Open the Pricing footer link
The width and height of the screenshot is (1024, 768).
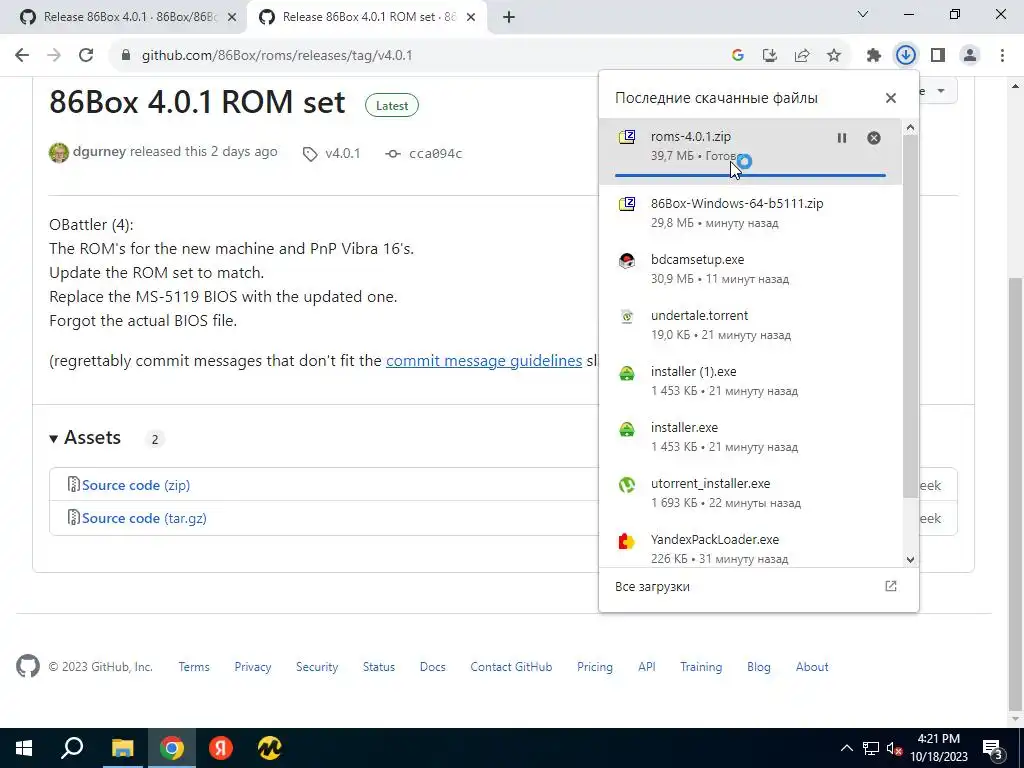[595, 667]
